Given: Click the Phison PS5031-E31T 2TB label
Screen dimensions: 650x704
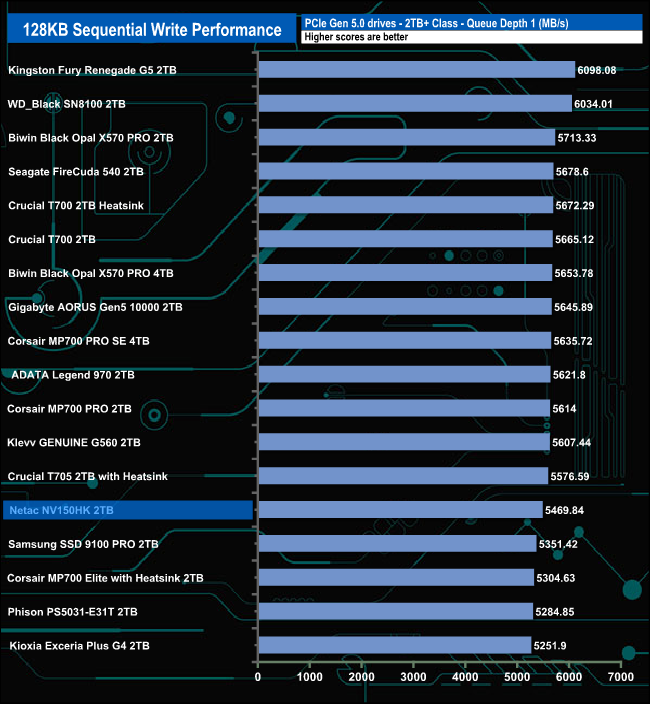Looking at the screenshot, I should click(x=72, y=612).
